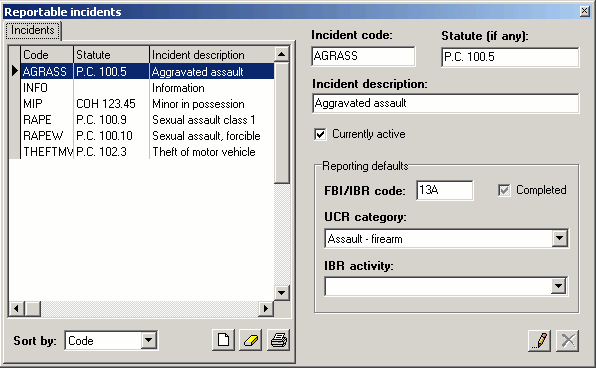Select the Incidents tab
This screenshot has width=596, height=368.
click(33, 30)
